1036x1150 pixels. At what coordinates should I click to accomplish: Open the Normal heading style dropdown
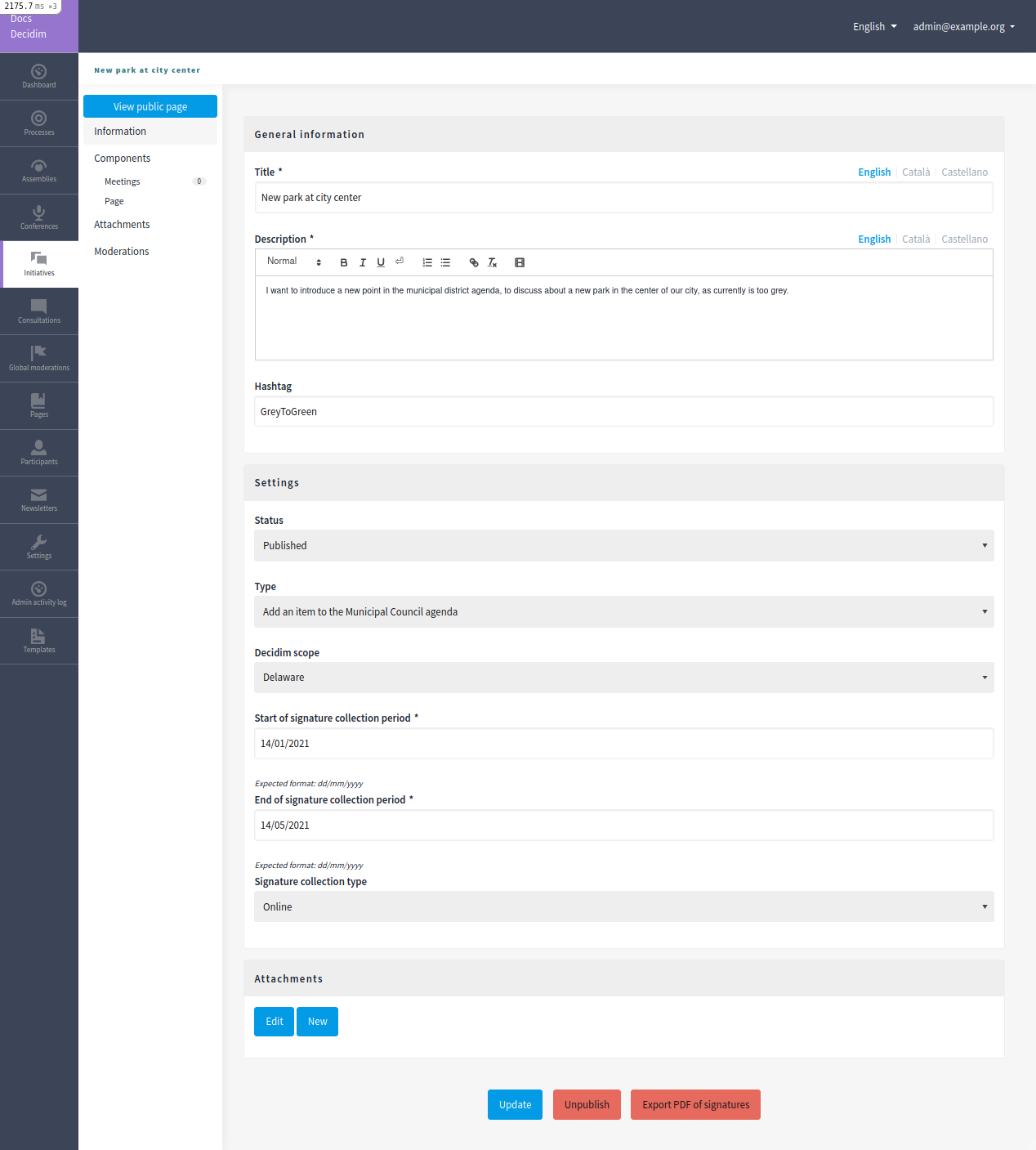294,262
